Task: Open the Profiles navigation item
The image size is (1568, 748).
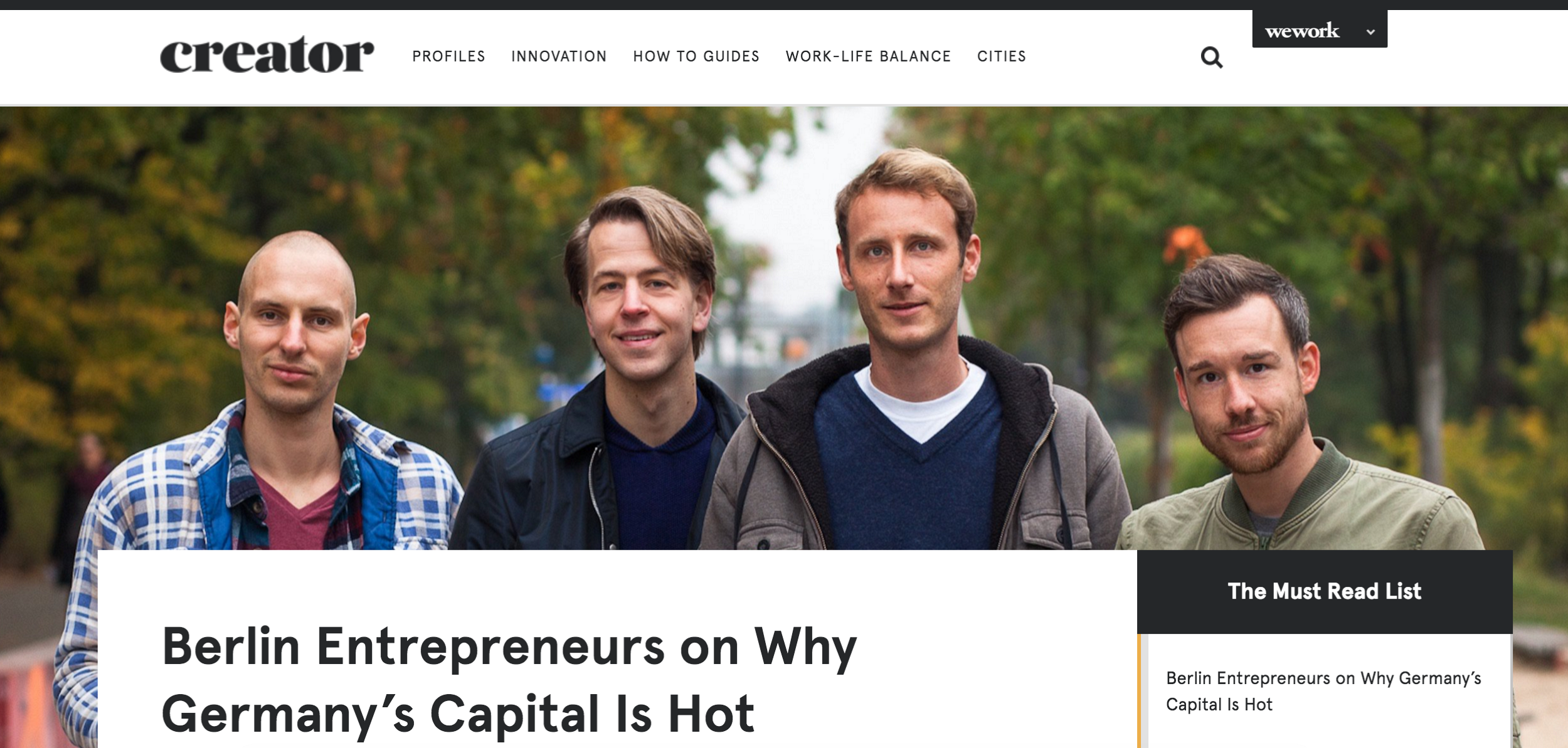Action: [448, 56]
